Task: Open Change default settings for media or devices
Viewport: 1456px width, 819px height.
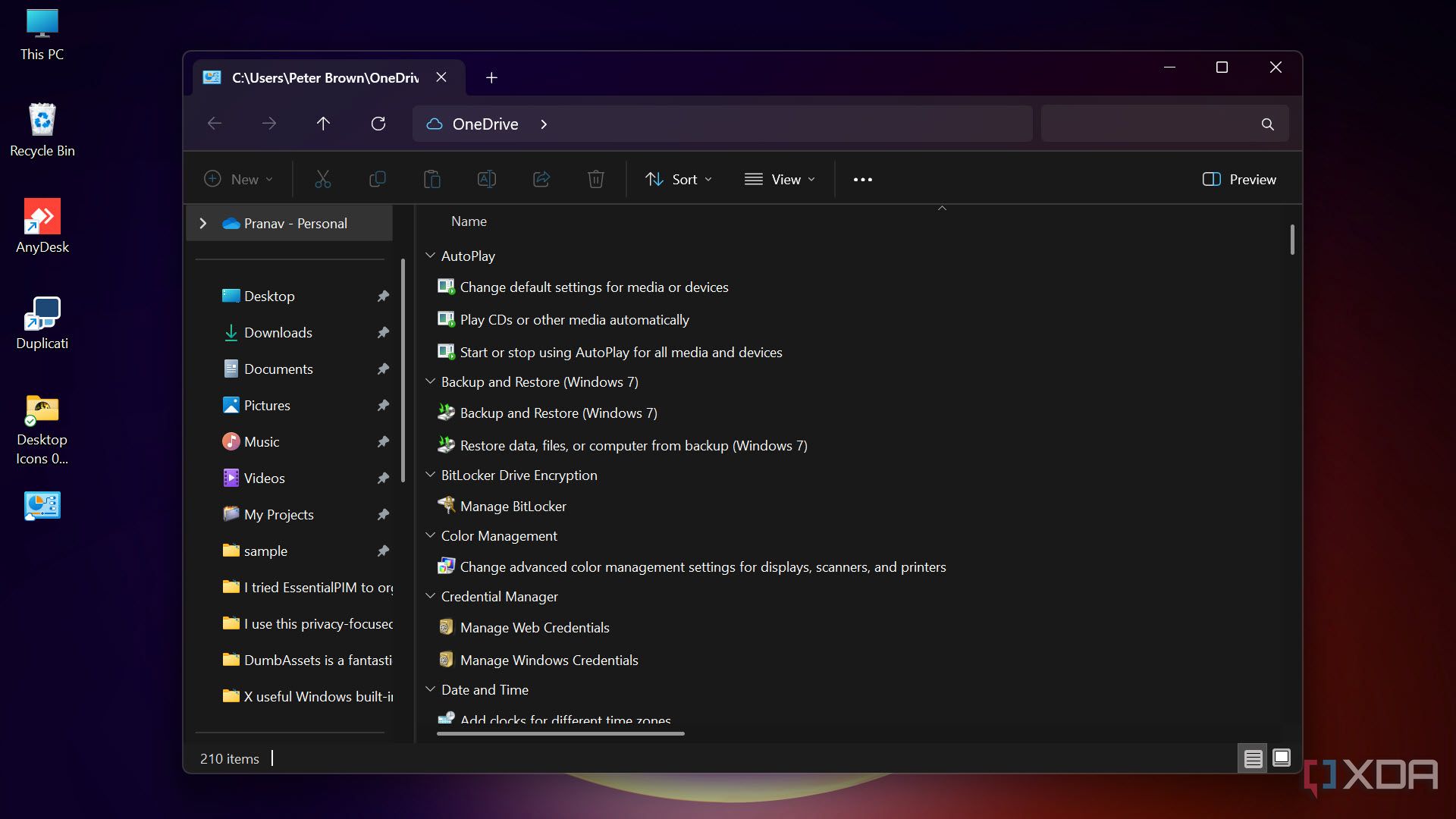Action: point(594,287)
